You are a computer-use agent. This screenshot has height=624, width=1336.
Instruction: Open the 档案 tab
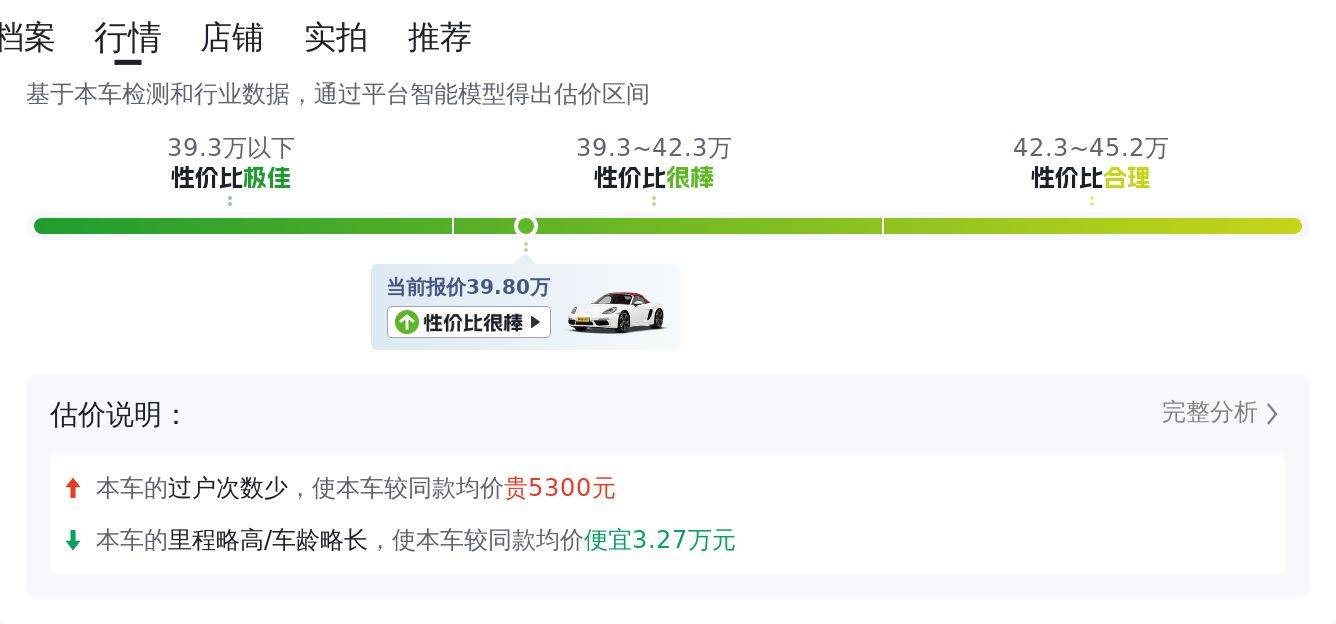(x=26, y=38)
